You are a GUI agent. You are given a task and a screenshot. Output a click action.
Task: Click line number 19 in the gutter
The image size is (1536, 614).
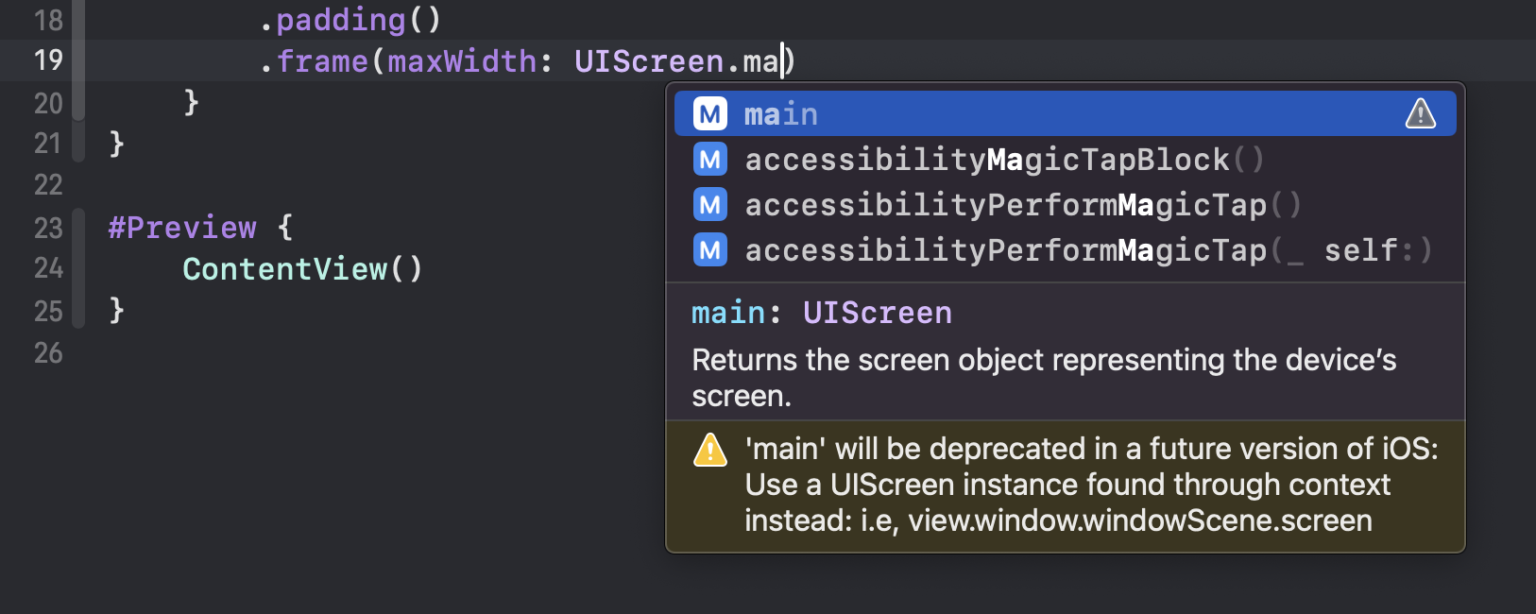[x=48, y=60]
